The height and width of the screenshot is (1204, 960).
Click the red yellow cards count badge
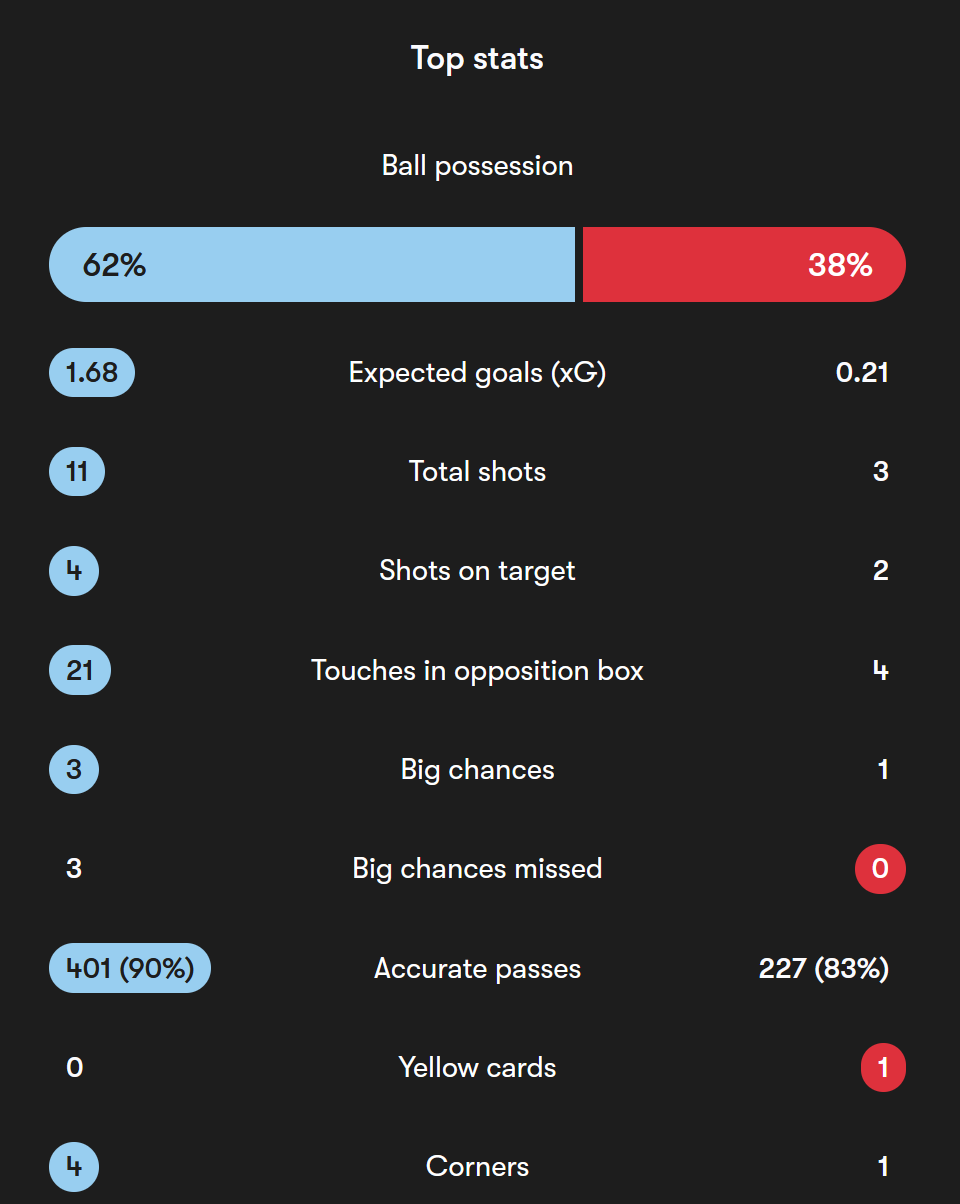pos(883,1068)
